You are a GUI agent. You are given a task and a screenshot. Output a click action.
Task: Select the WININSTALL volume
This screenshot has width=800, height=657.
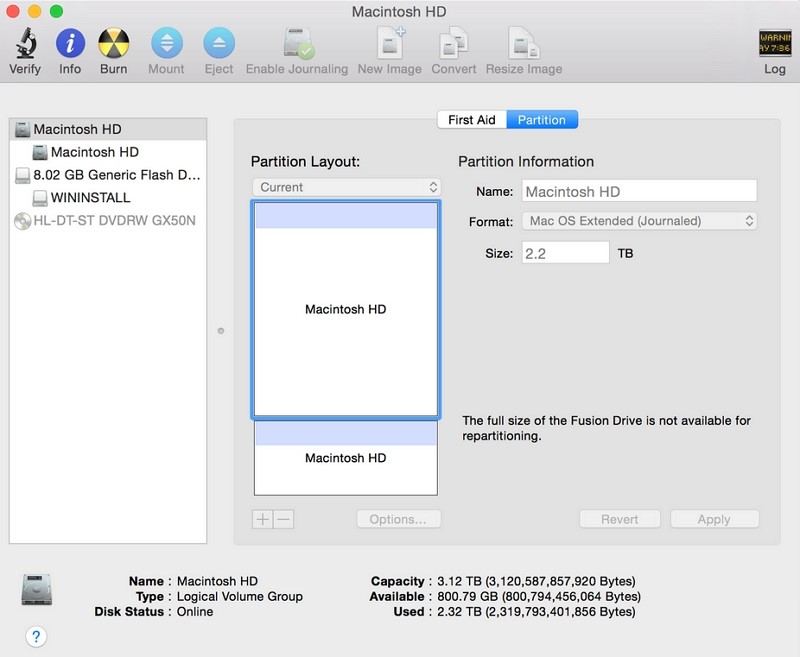click(x=108, y=197)
